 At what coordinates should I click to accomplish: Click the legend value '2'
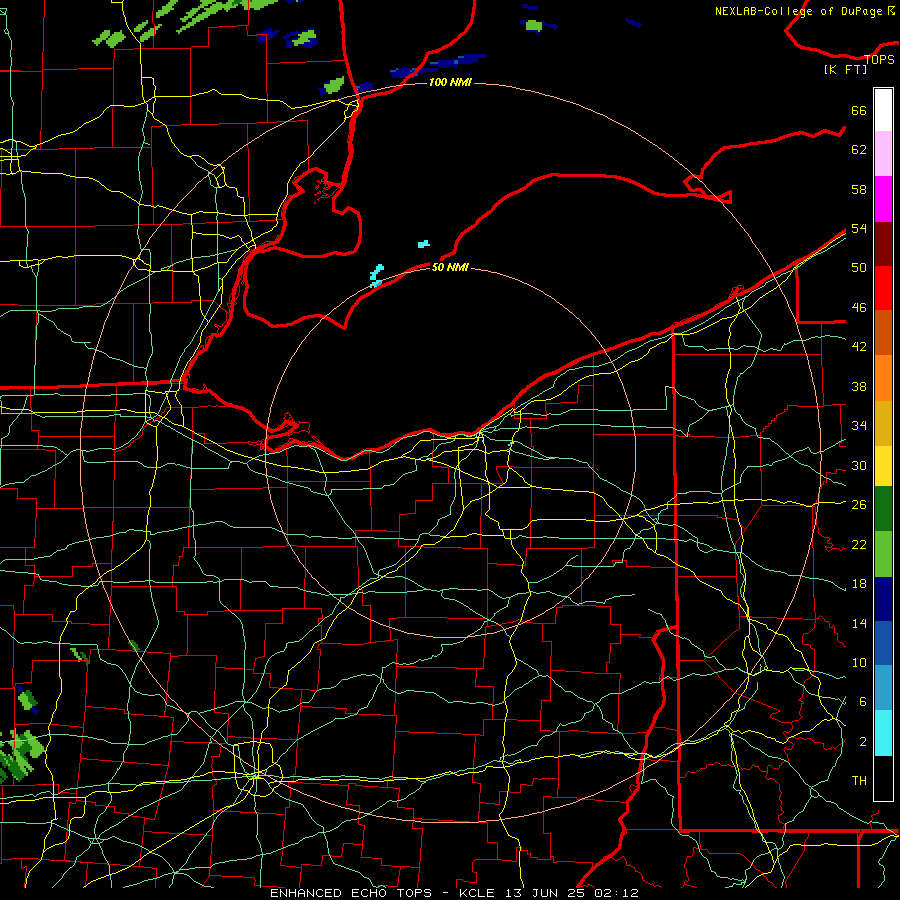[863, 741]
